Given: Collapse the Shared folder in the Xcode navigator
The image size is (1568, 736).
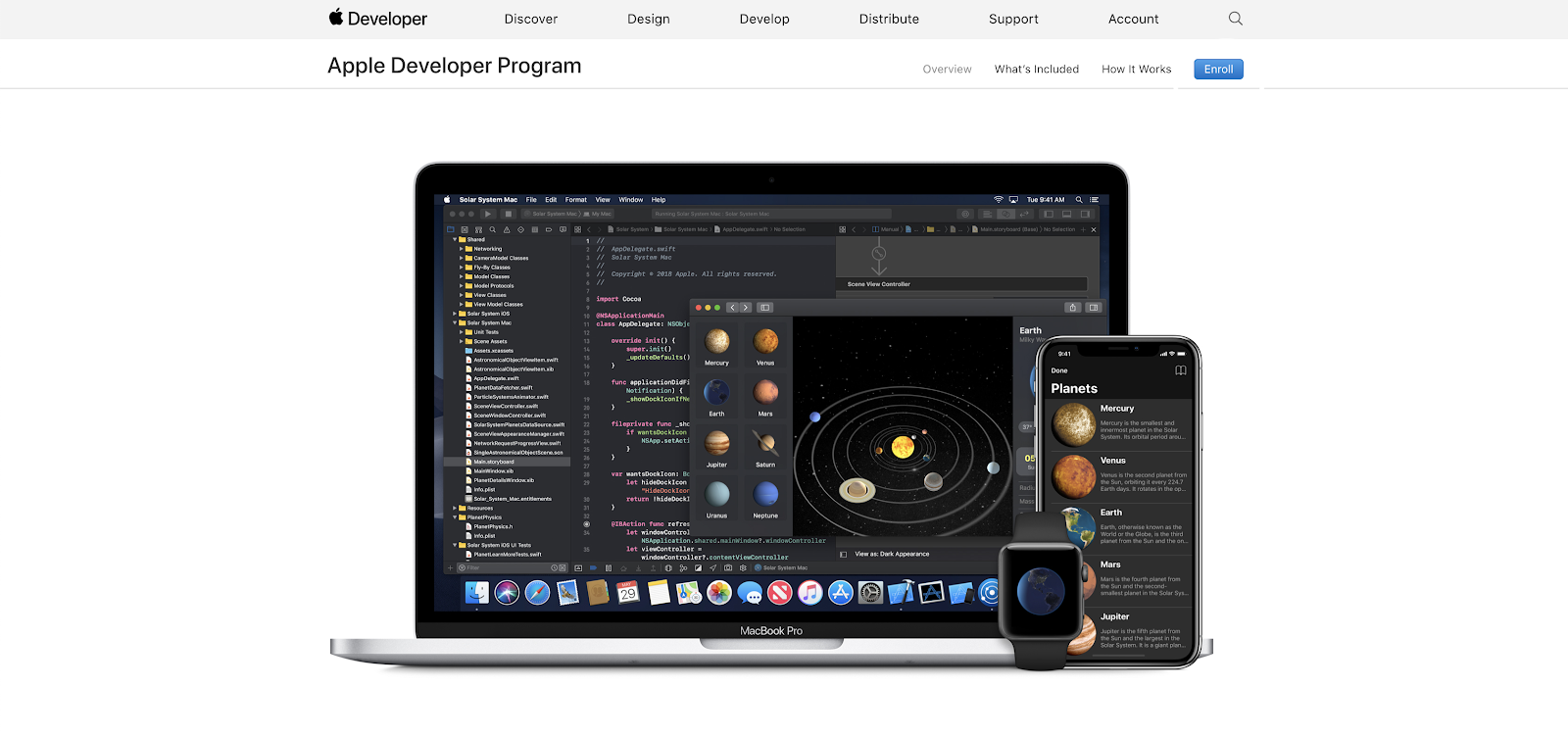Looking at the screenshot, I should [455, 239].
